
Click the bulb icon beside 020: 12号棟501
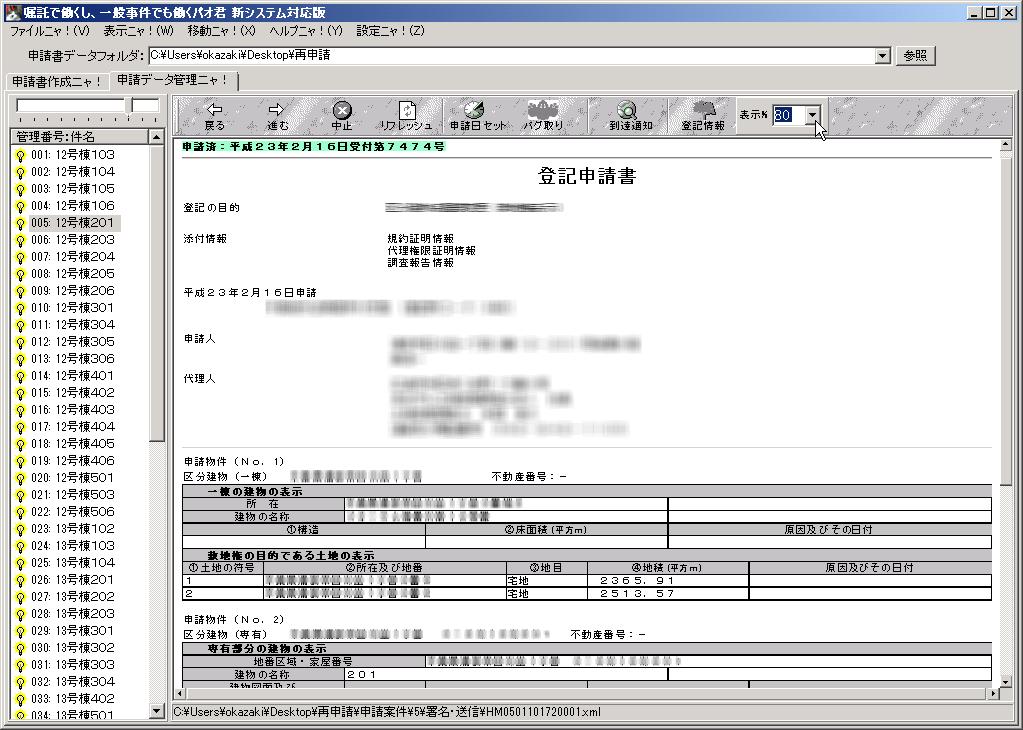[x=20, y=478]
